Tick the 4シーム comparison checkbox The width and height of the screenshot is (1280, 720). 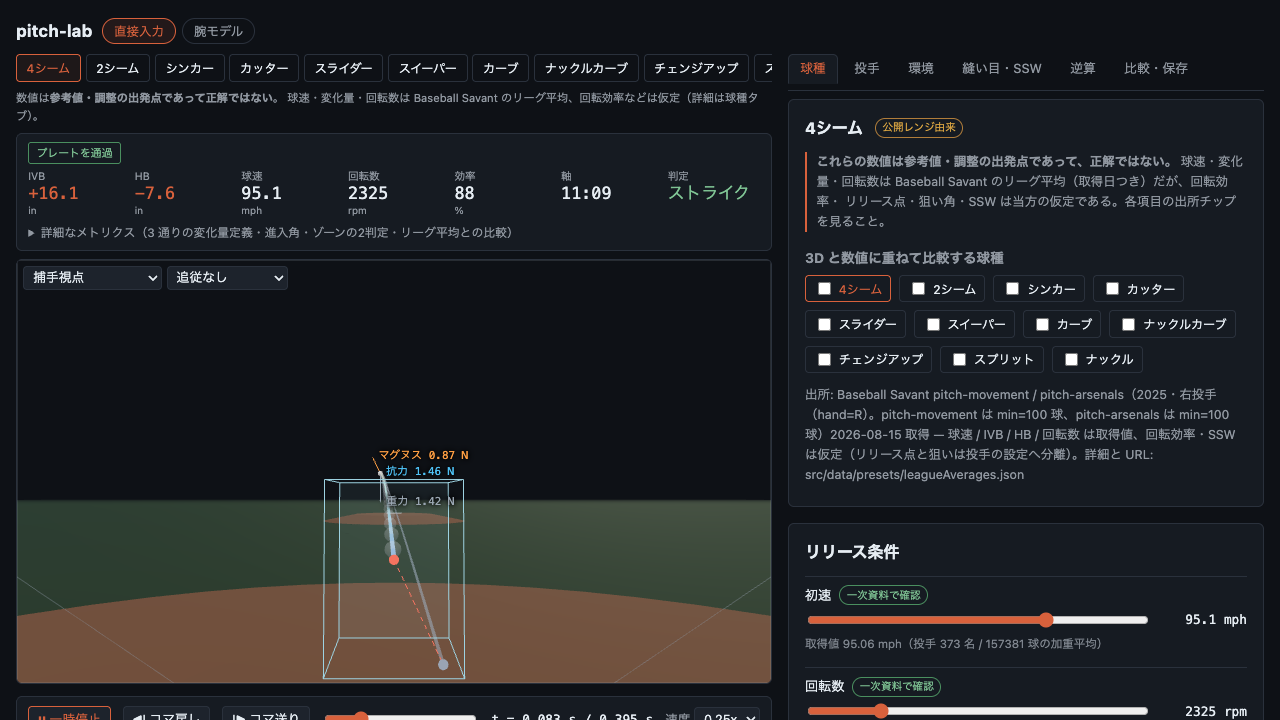click(824, 289)
